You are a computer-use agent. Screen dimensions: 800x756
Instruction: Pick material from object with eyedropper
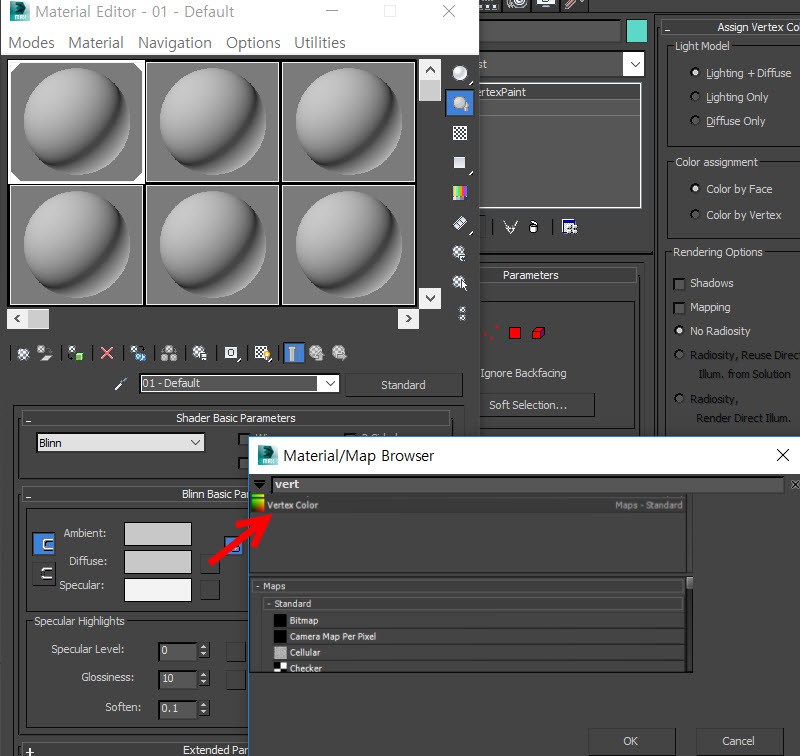(120, 384)
